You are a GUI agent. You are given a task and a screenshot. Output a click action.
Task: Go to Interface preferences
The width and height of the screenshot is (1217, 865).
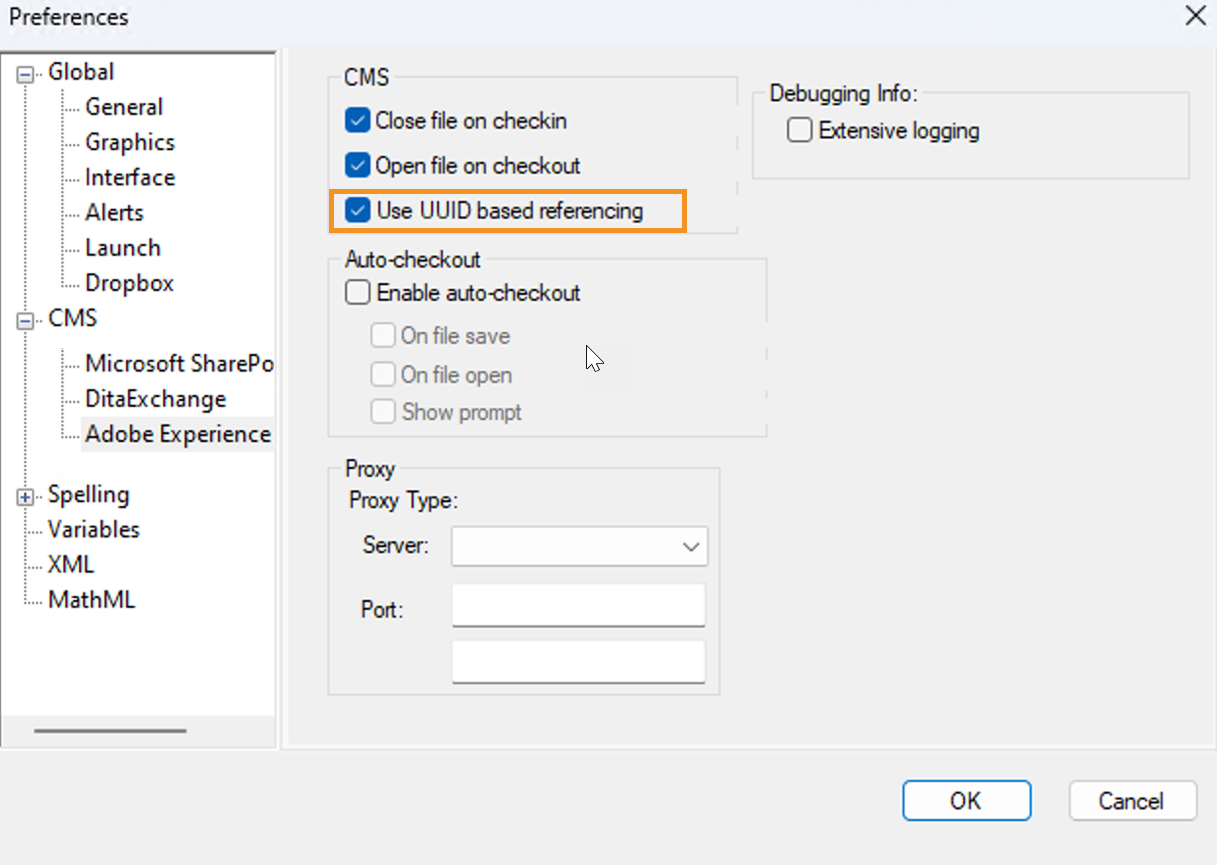[130, 178]
